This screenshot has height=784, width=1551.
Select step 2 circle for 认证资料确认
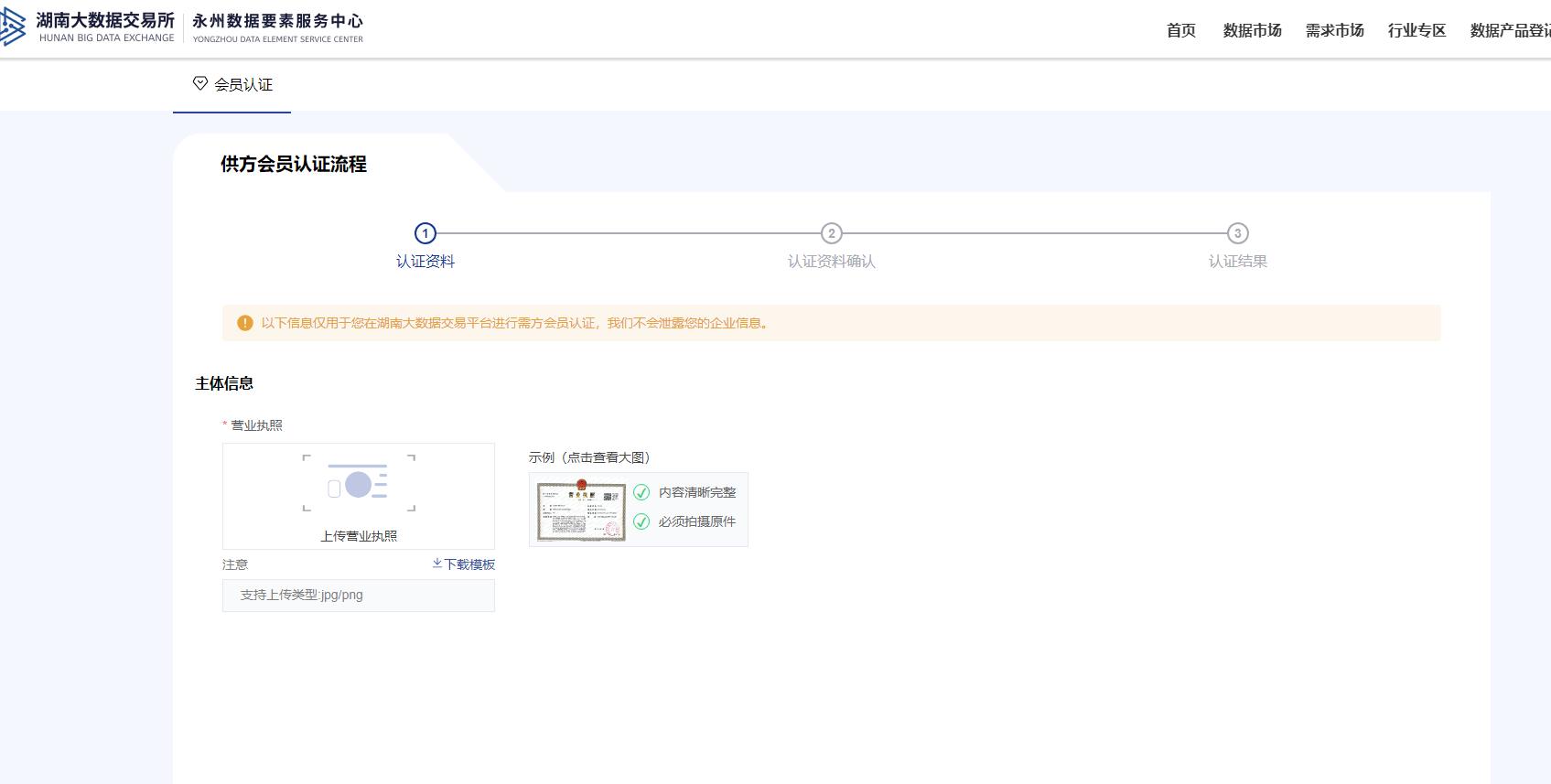coord(831,233)
